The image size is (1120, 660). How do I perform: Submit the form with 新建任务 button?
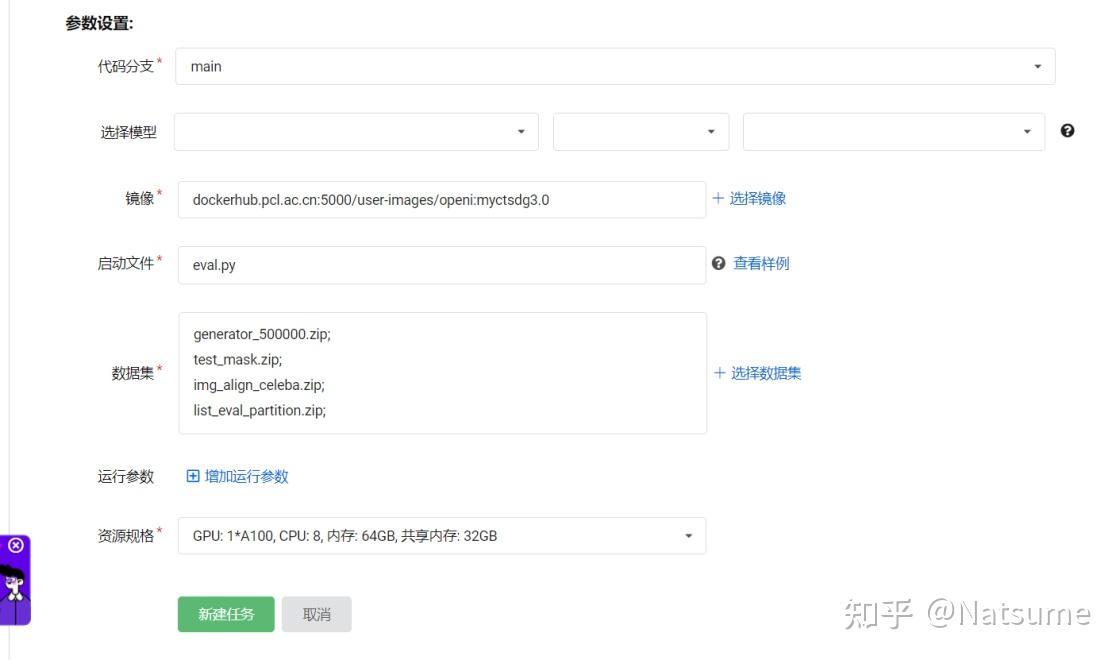225,614
